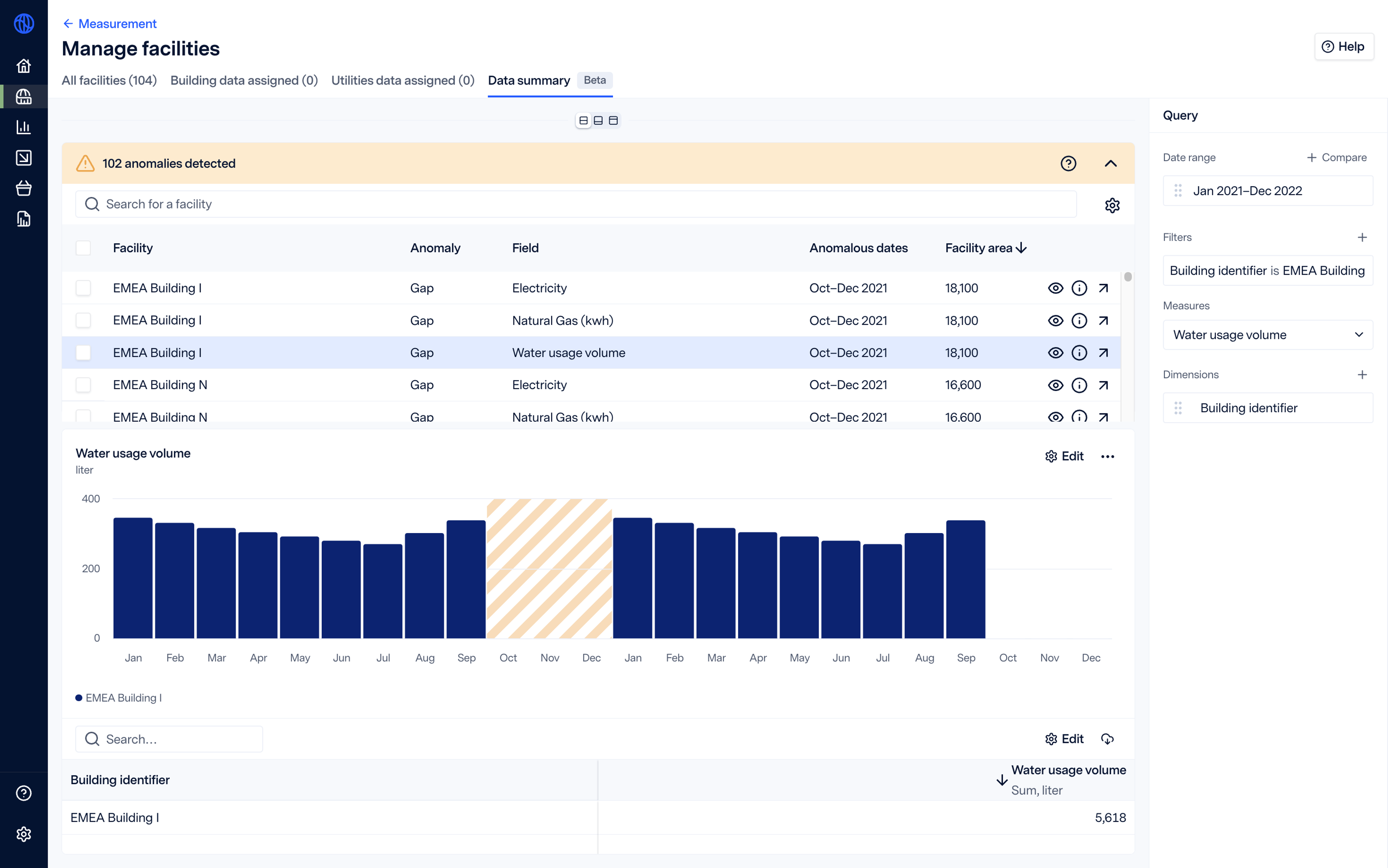
Task: Open the anomaly table settings gear
Action: click(x=1112, y=205)
